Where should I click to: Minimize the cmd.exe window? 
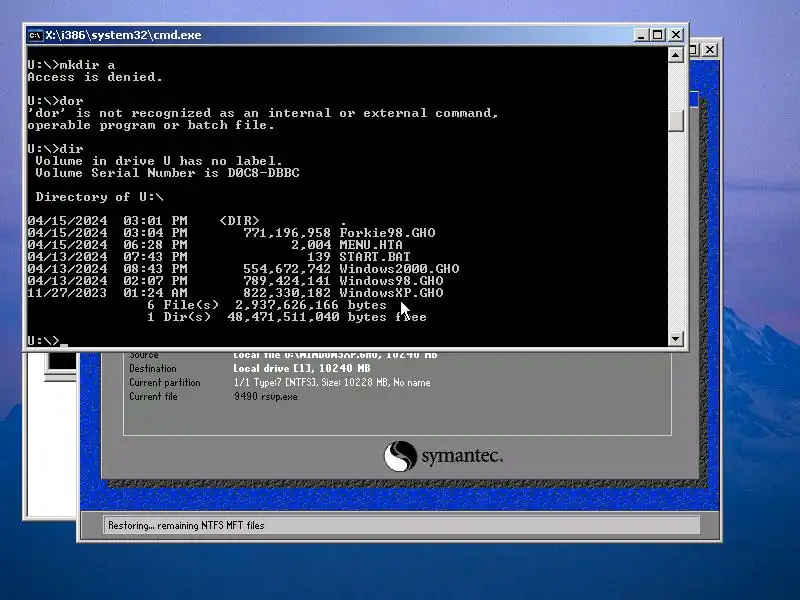click(641, 35)
